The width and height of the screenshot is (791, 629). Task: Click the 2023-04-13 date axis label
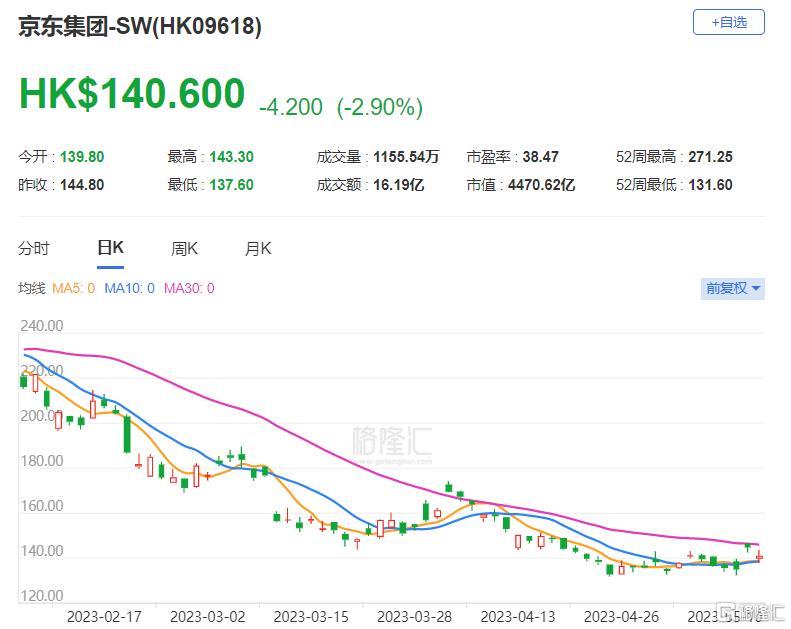point(518,617)
